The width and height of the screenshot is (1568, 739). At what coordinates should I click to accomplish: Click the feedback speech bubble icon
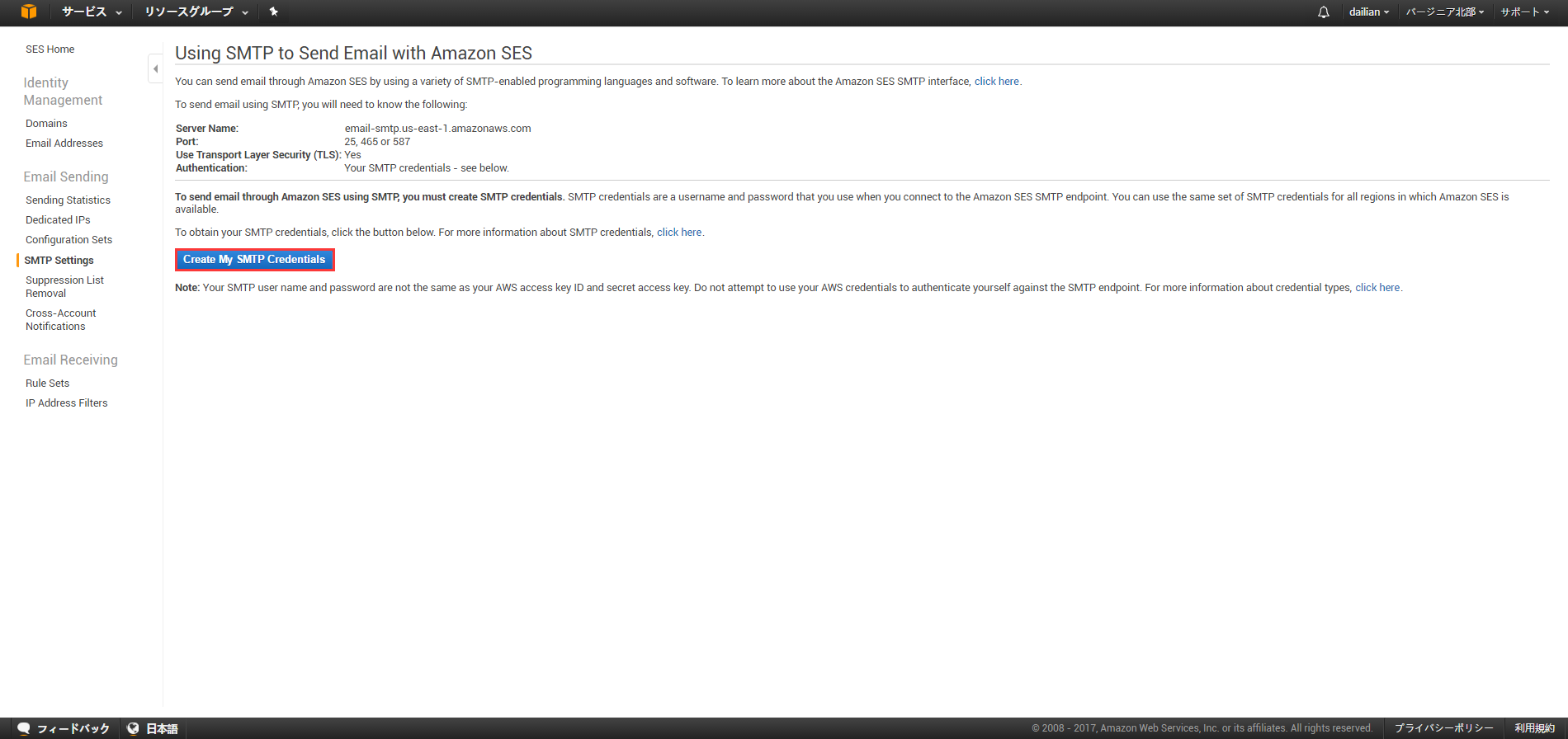[24, 728]
